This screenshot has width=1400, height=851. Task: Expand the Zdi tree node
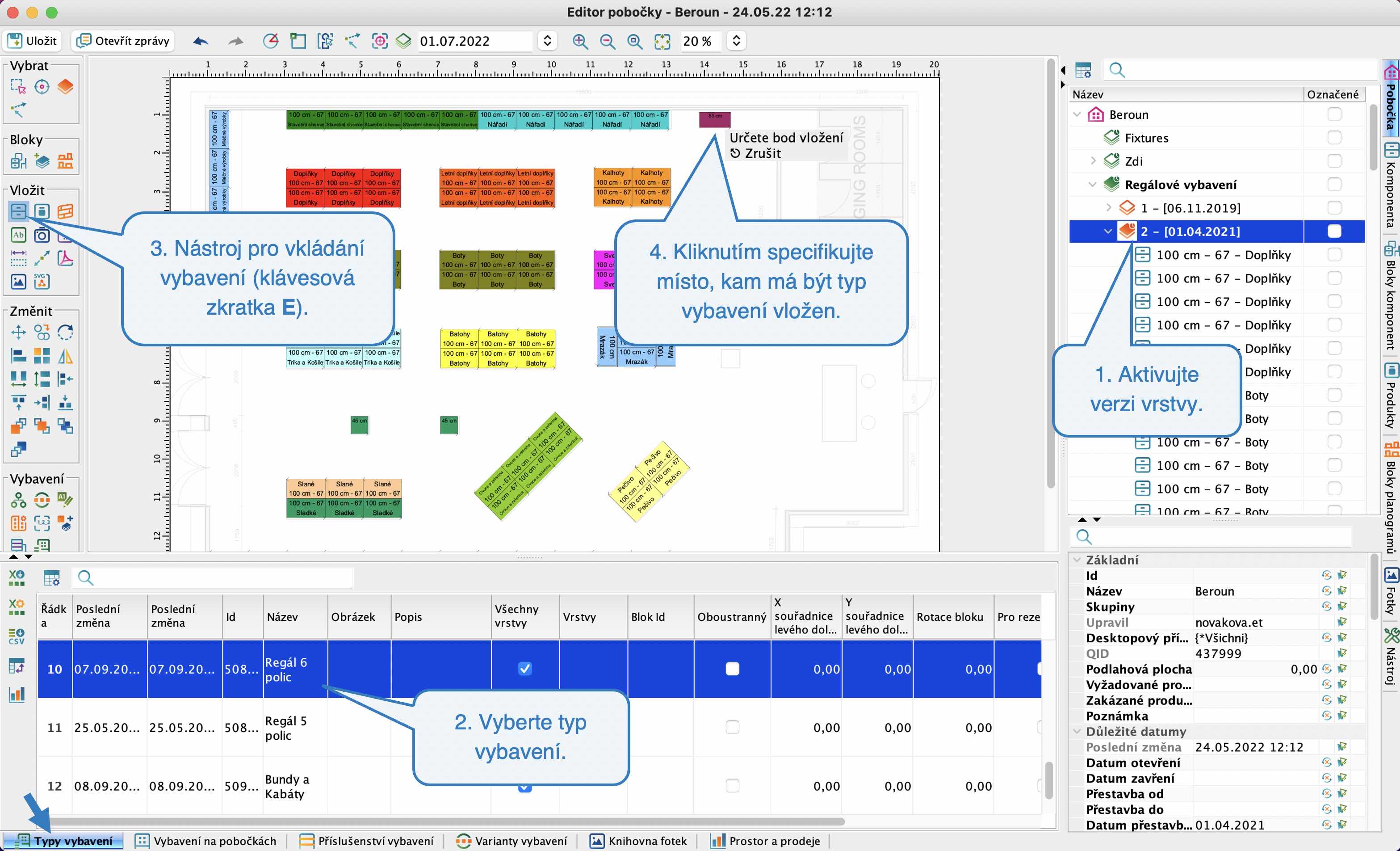pos(1093,161)
